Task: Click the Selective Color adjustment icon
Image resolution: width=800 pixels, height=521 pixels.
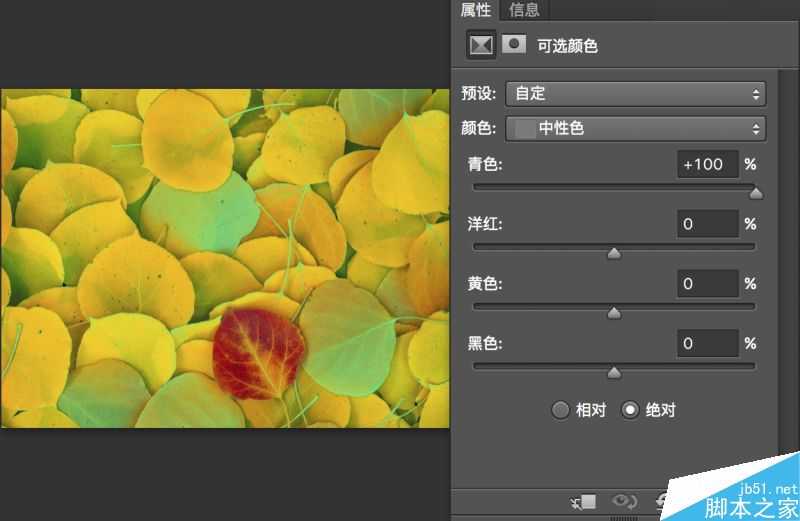Action: point(482,45)
